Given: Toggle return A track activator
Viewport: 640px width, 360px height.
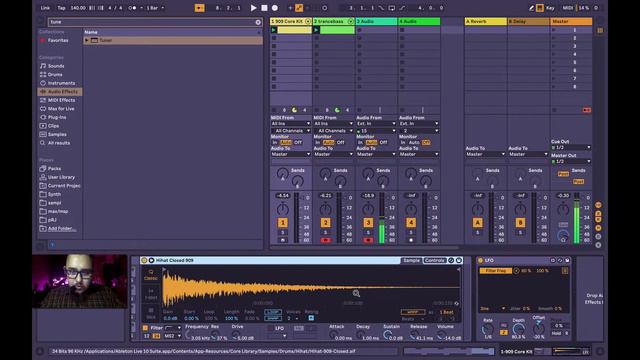Looking at the screenshot, I should coord(478,222).
